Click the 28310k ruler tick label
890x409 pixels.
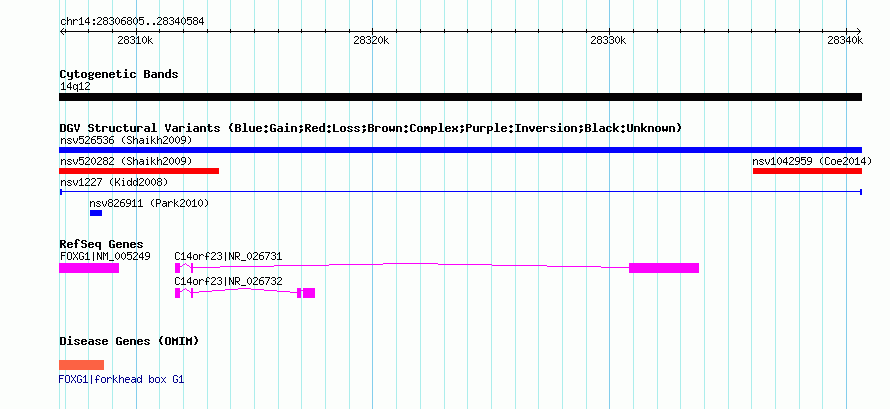[136, 40]
